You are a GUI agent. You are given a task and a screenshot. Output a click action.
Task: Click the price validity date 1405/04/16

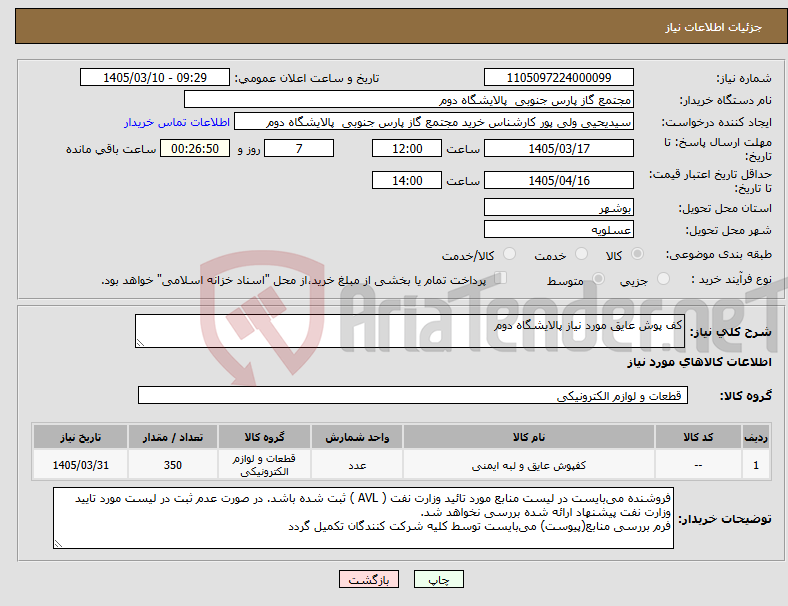point(558,180)
